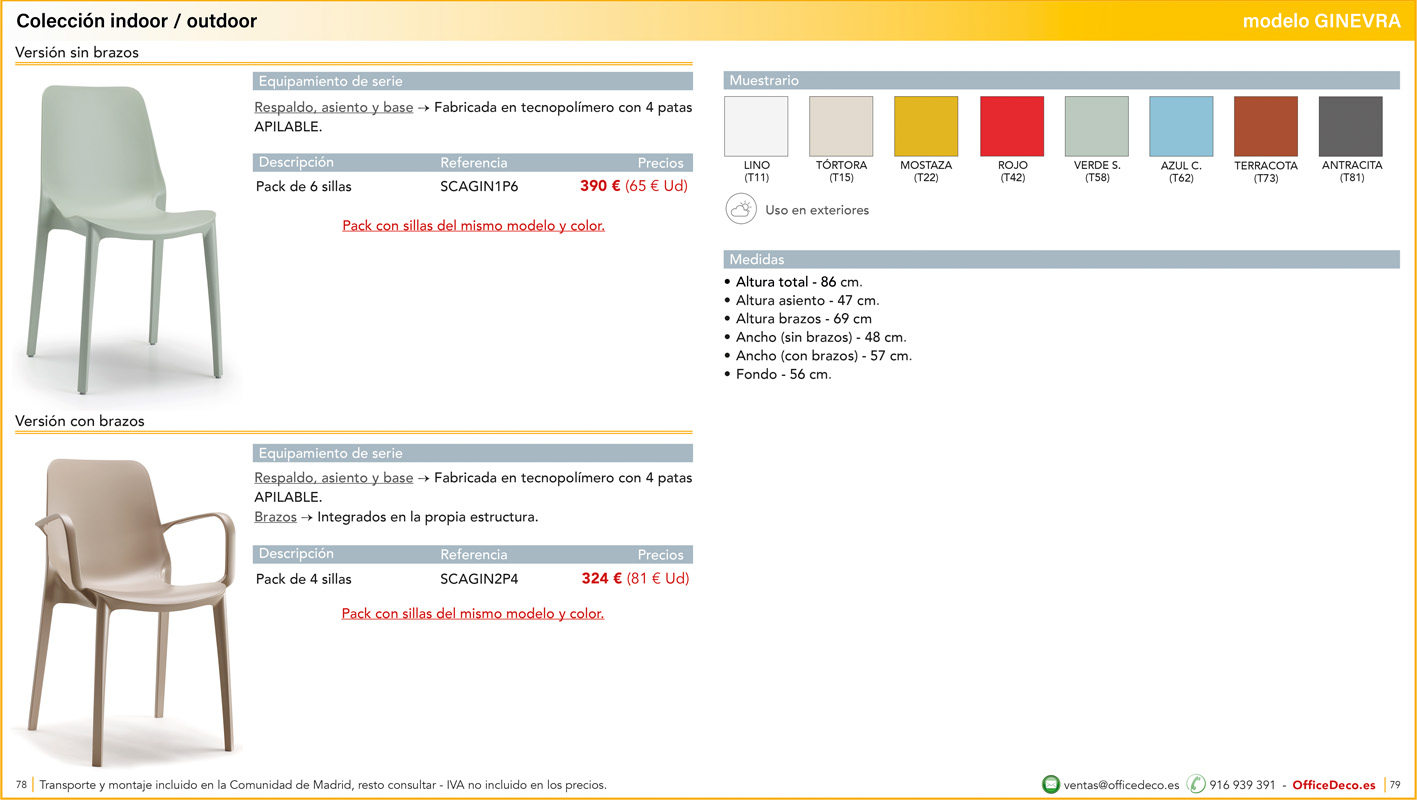
Task: Pick the Mostaza (T22) yellow swatch
Action: click(x=926, y=127)
